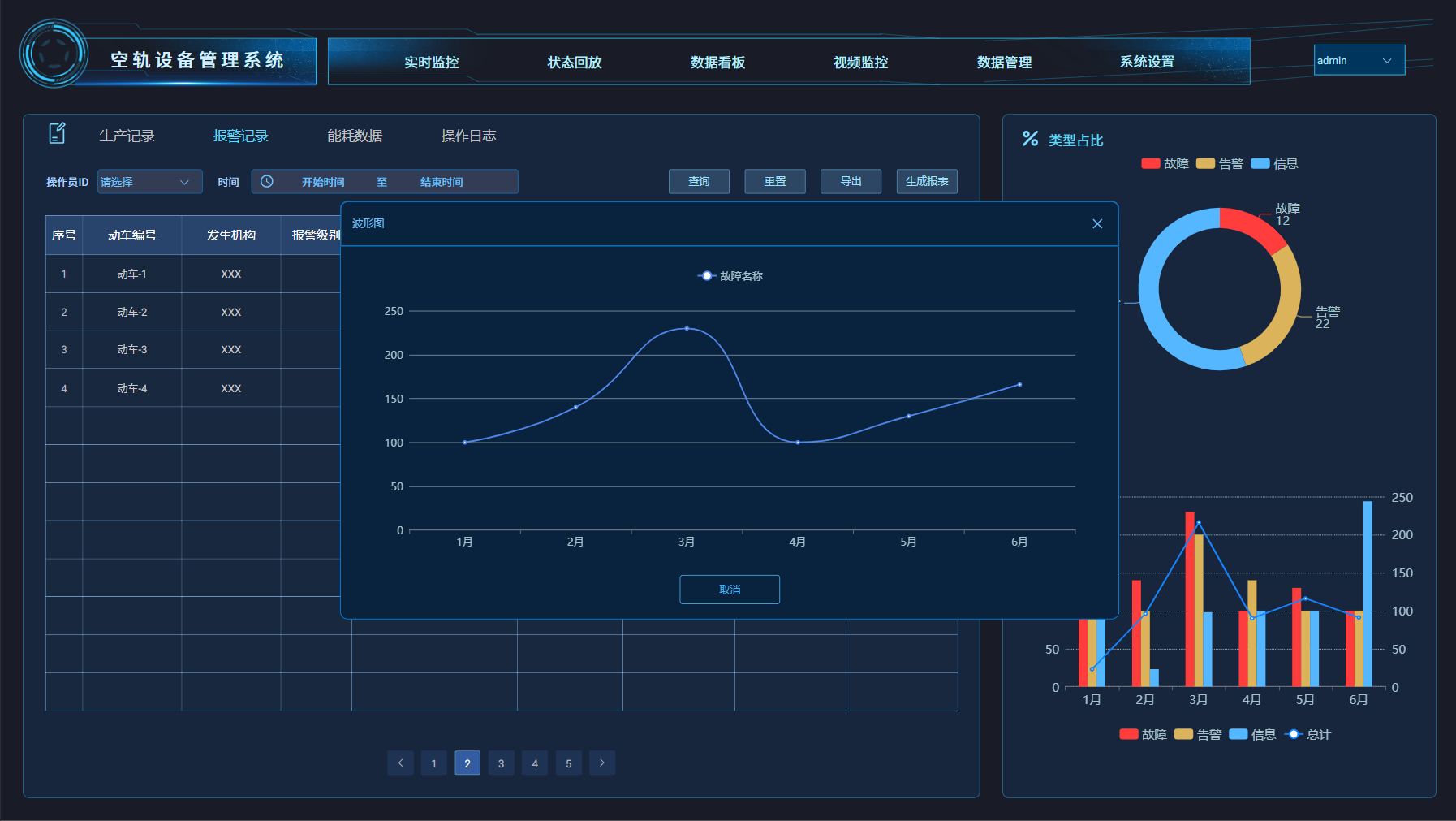Go to next page with right arrow
The height and width of the screenshot is (821, 1456).
[x=601, y=763]
